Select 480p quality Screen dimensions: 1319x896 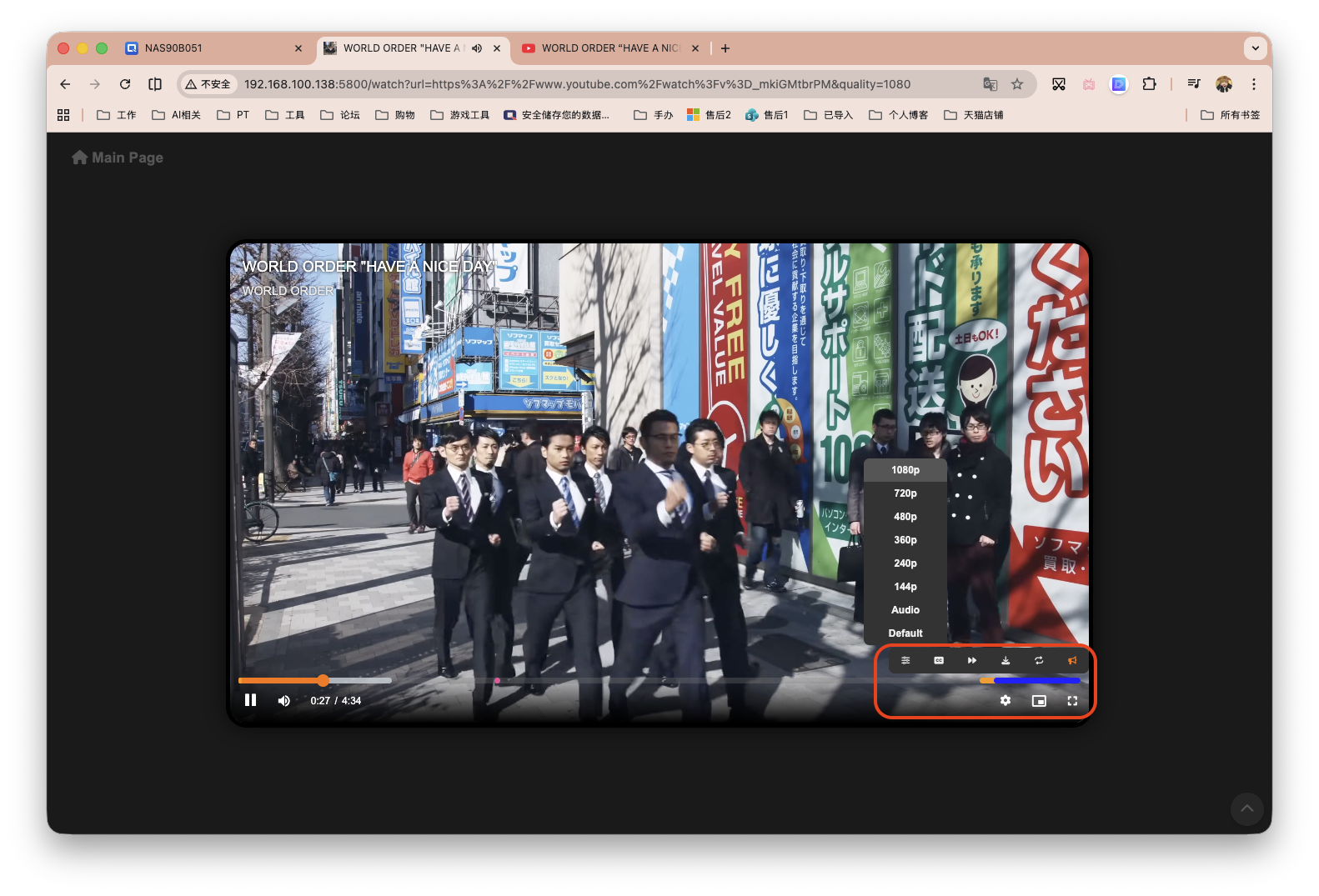pyautogui.click(x=905, y=517)
